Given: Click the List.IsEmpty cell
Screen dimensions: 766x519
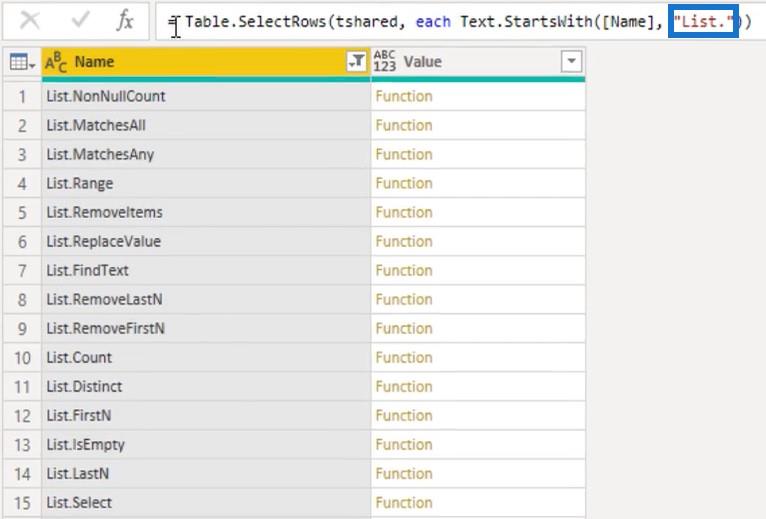Looking at the screenshot, I should (x=206, y=445).
